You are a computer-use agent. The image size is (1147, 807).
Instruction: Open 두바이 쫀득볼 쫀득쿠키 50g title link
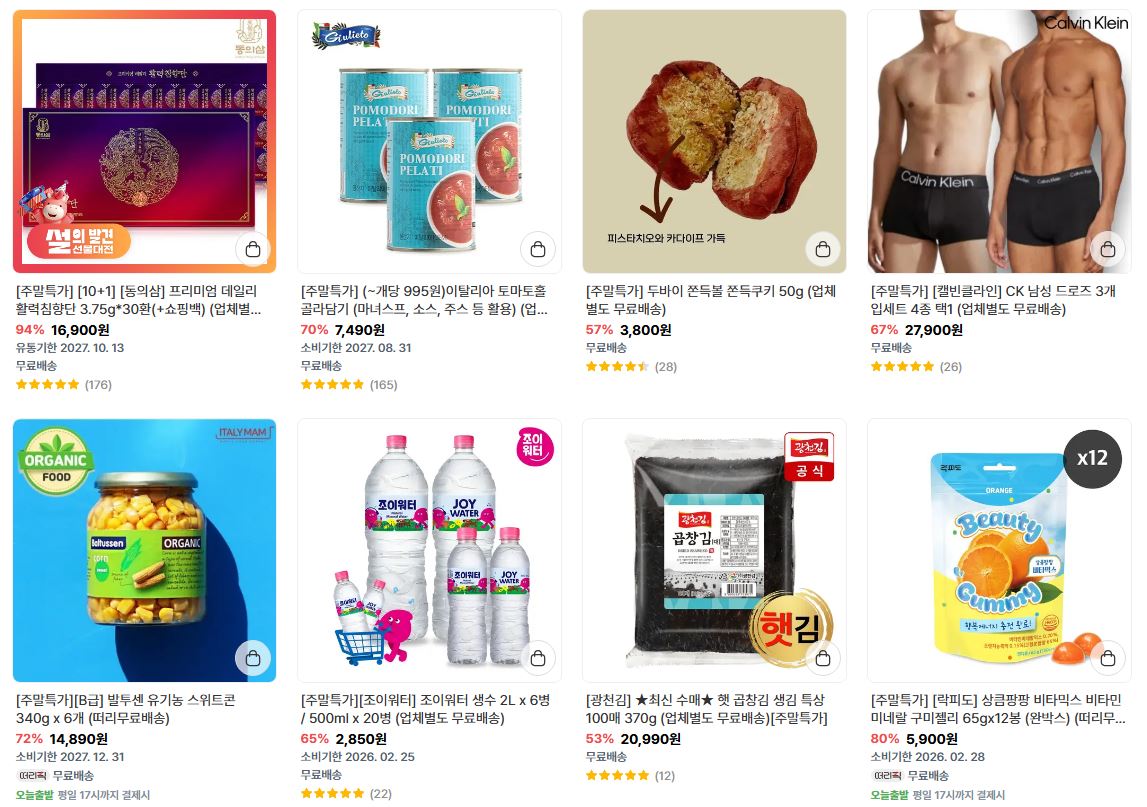pyautogui.click(x=710, y=300)
